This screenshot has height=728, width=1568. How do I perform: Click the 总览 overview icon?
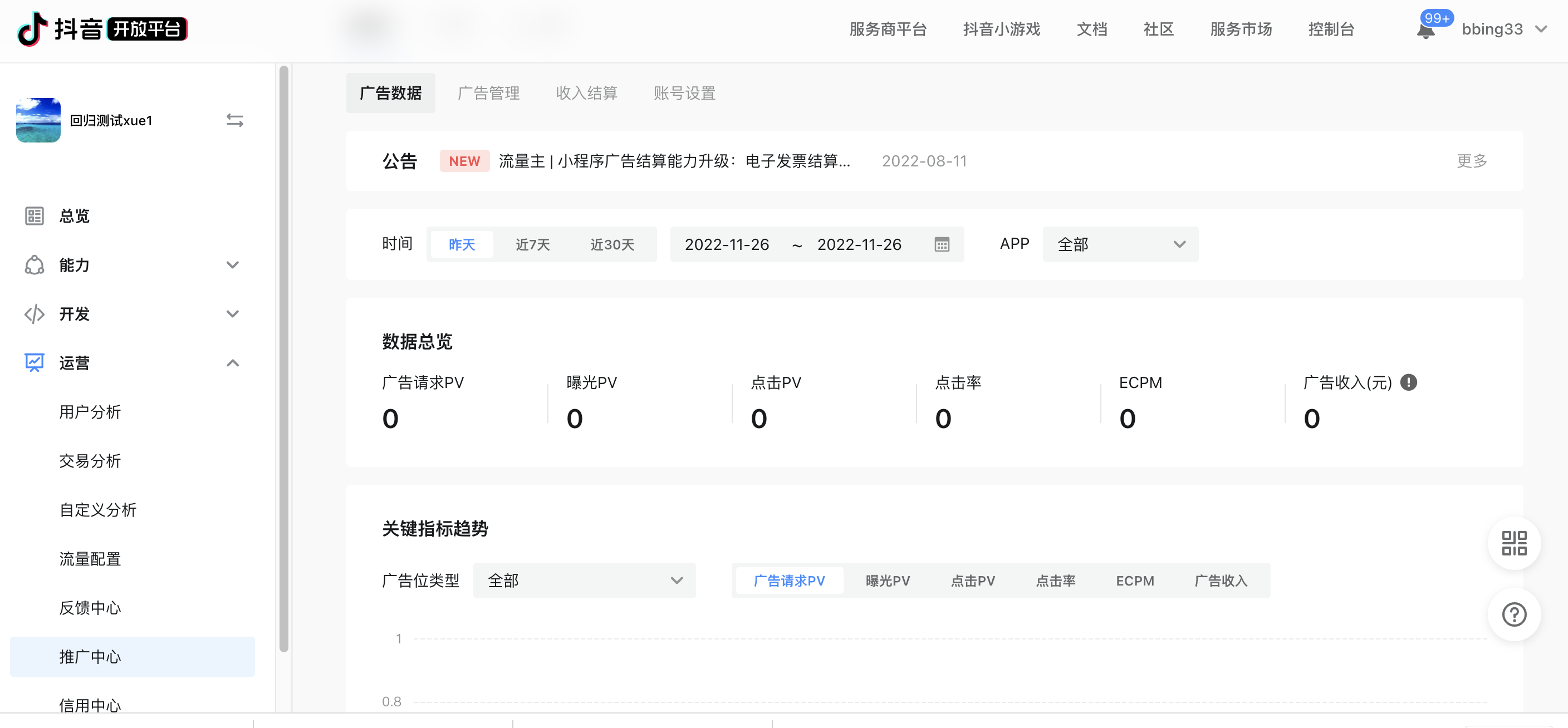click(34, 216)
